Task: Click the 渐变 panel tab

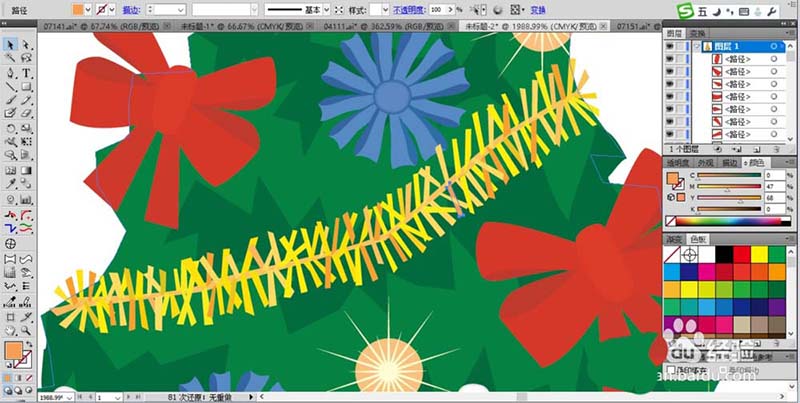Action: pyautogui.click(x=673, y=239)
